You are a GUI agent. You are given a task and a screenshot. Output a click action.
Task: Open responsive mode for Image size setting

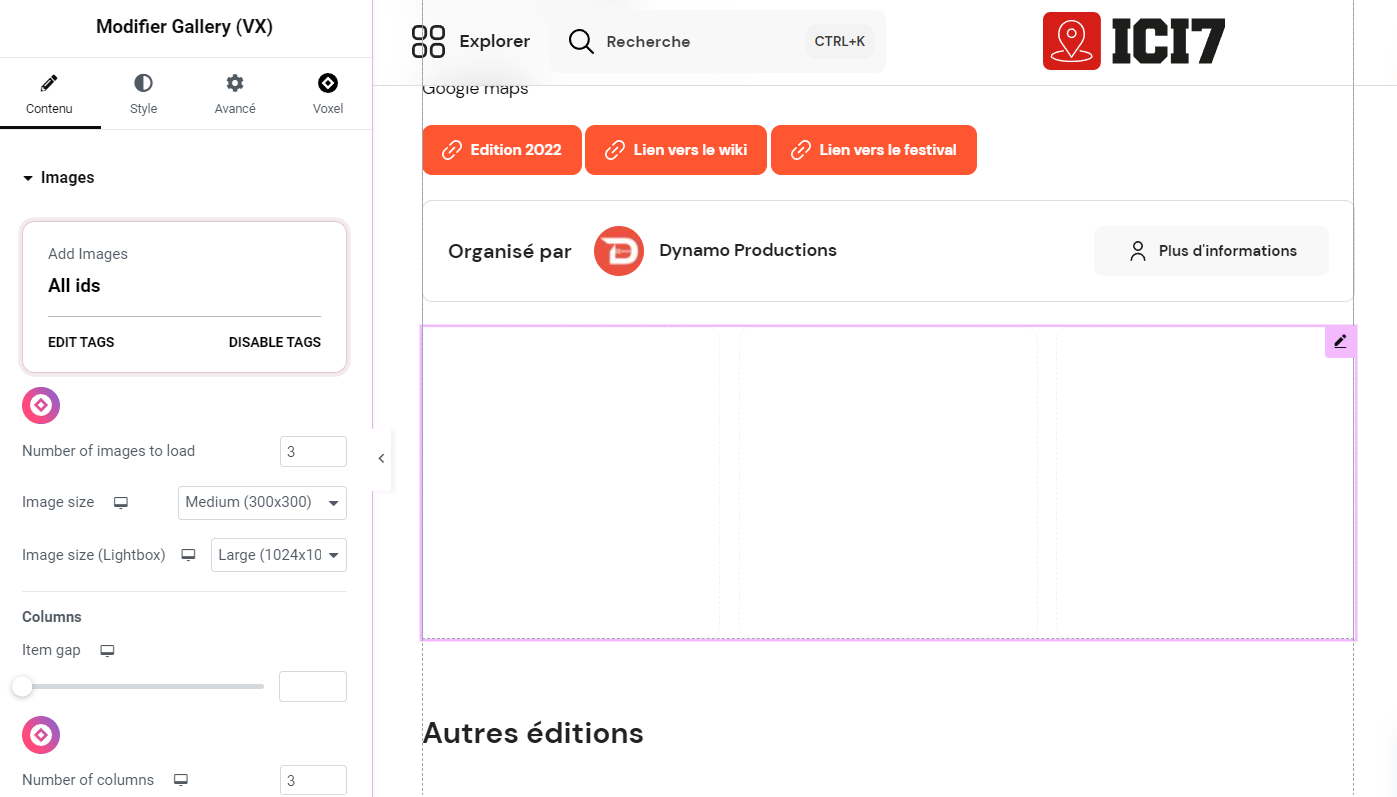(120, 503)
